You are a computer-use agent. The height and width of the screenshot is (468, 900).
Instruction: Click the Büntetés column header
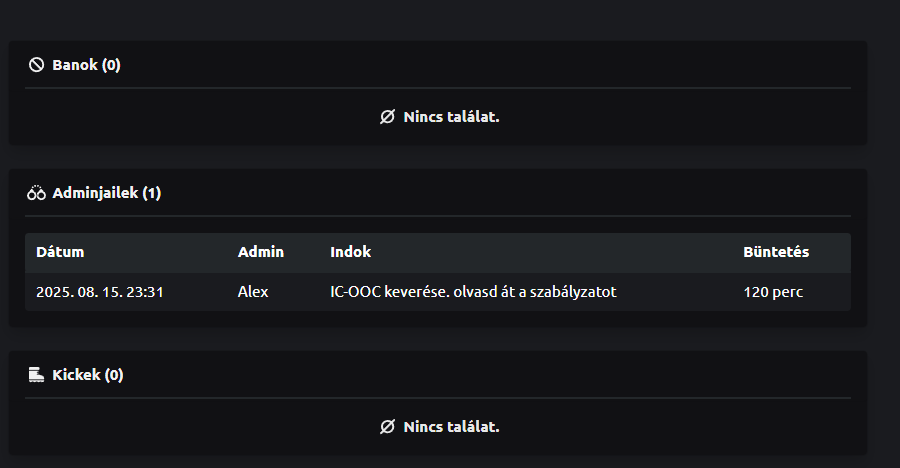pos(776,252)
